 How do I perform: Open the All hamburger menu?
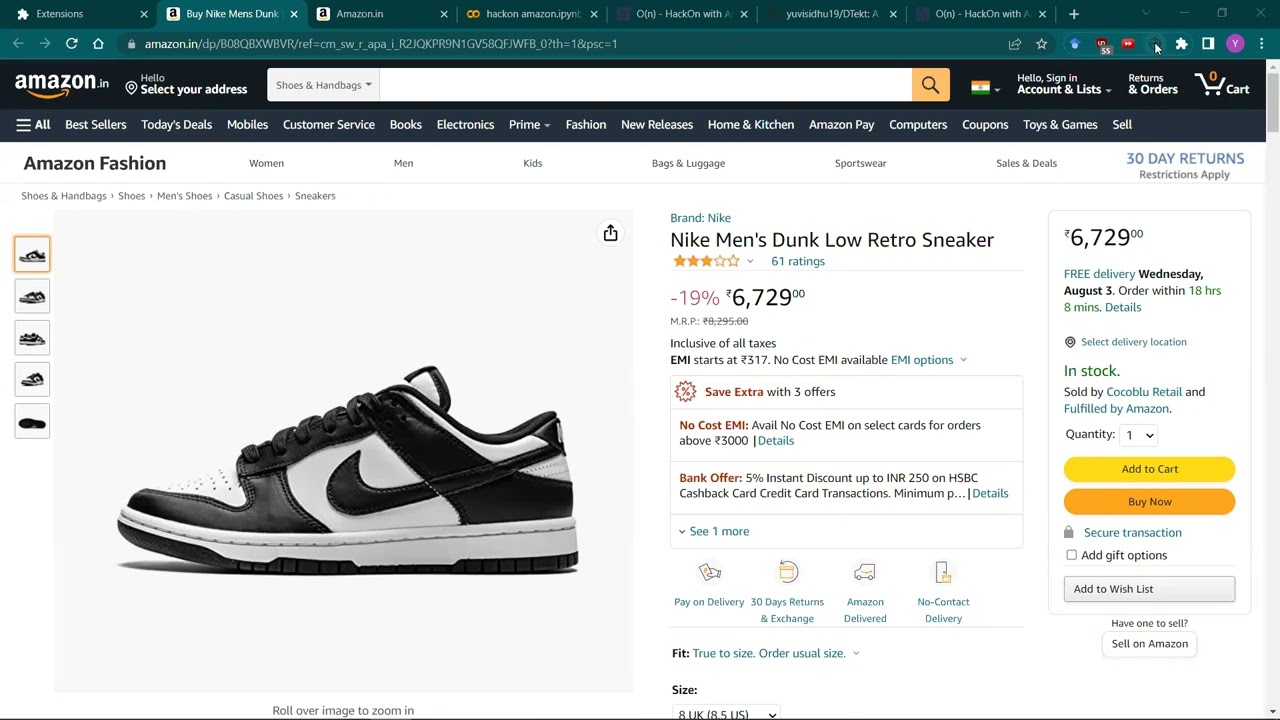[33, 125]
